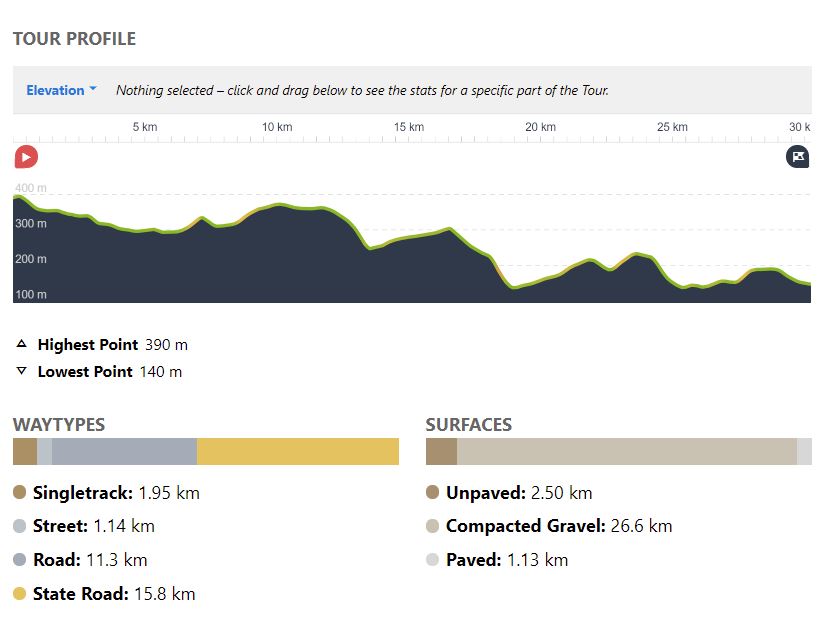Click the Unpaved legend dot

(x=433, y=493)
